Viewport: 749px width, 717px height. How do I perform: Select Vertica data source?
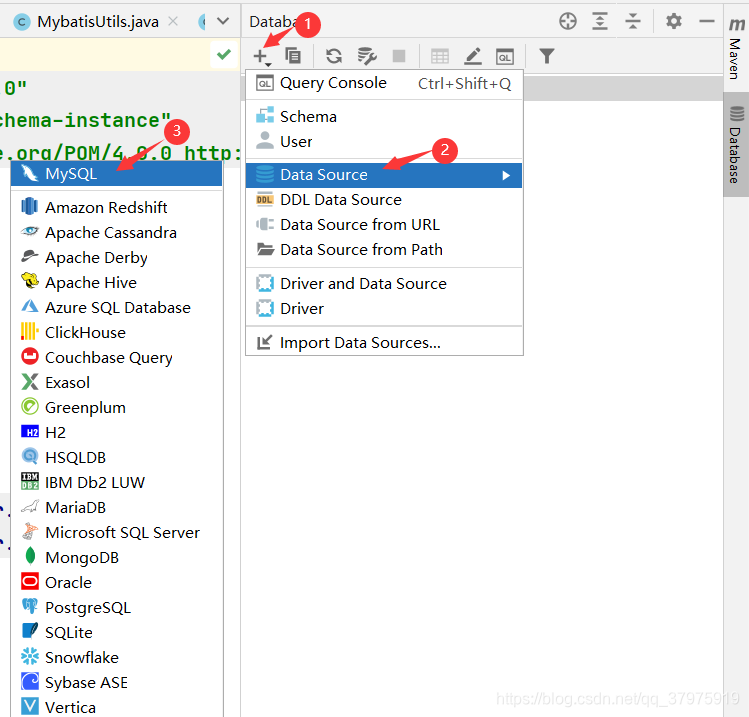click(x=117, y=706)
